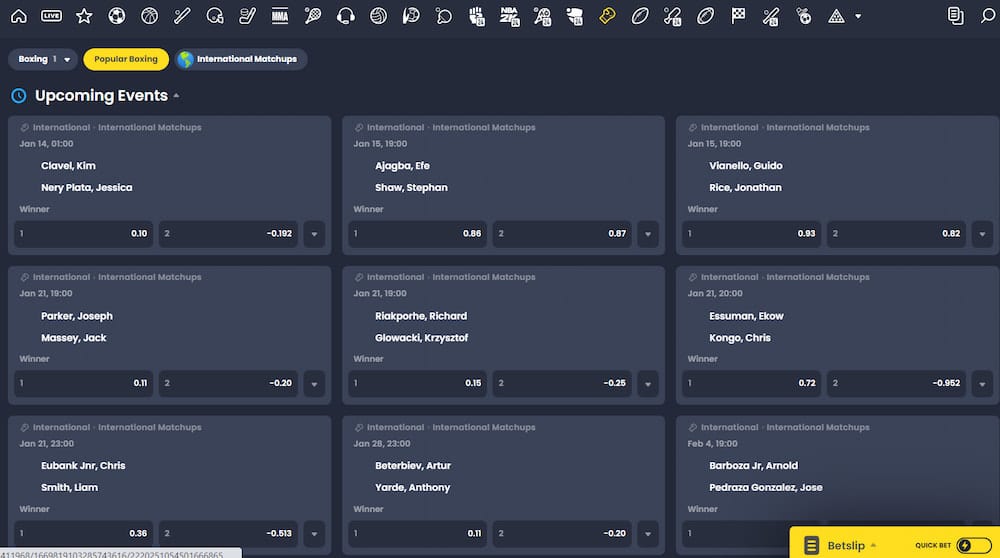Click the Upcoming Events heading
1000x558 pixels.
(x=101, y=96)
